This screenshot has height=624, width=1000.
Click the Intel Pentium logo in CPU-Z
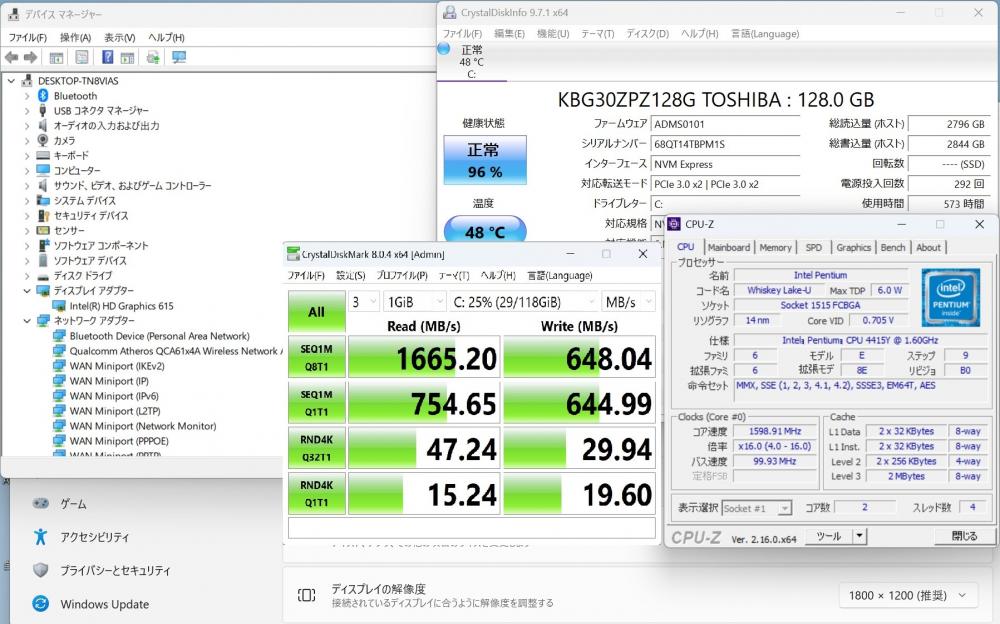coord(948,297)
